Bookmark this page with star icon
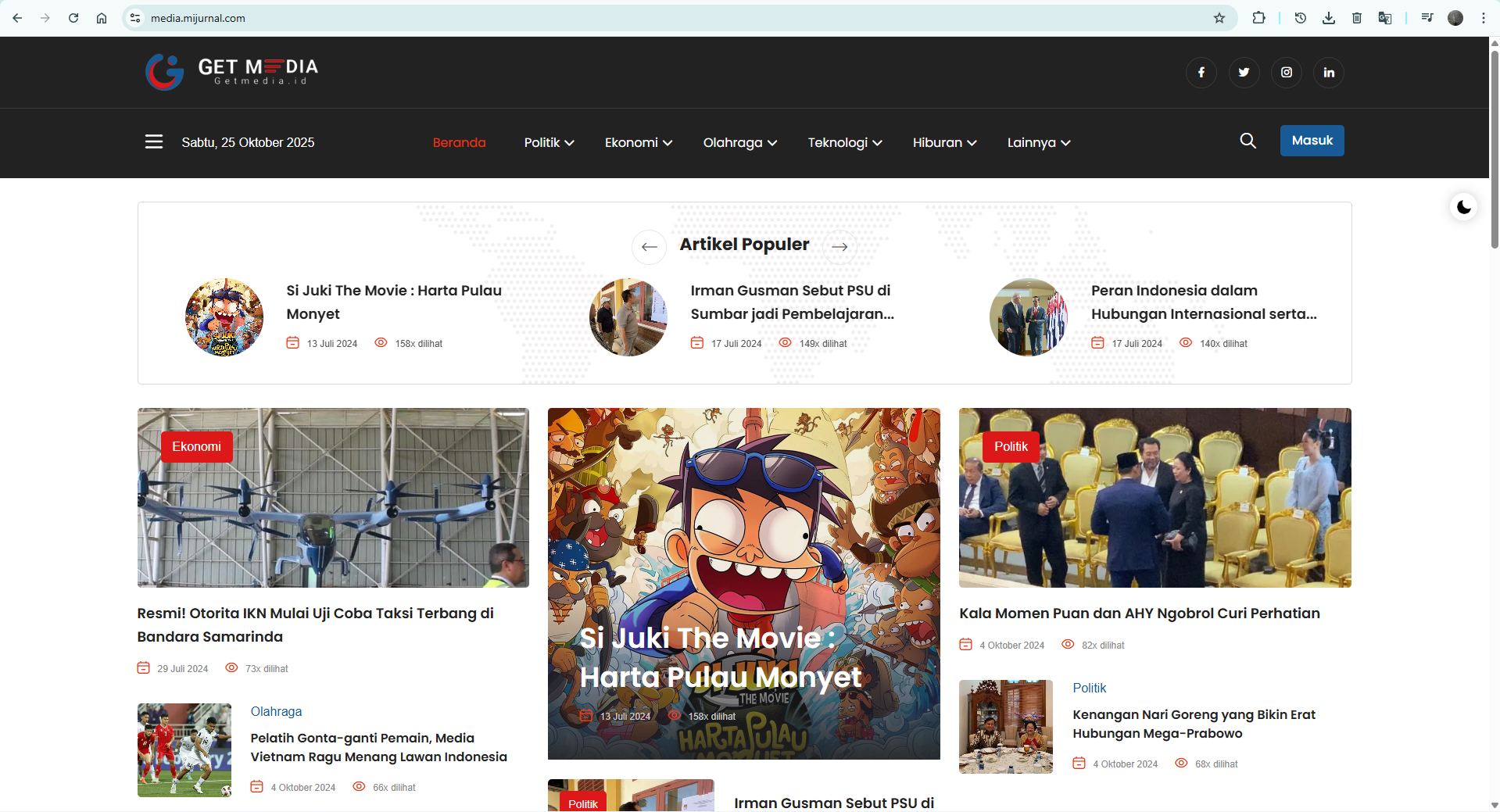Image resolution: width=1500 pixels, height=812 pixels. click(x=1219, y=18)
